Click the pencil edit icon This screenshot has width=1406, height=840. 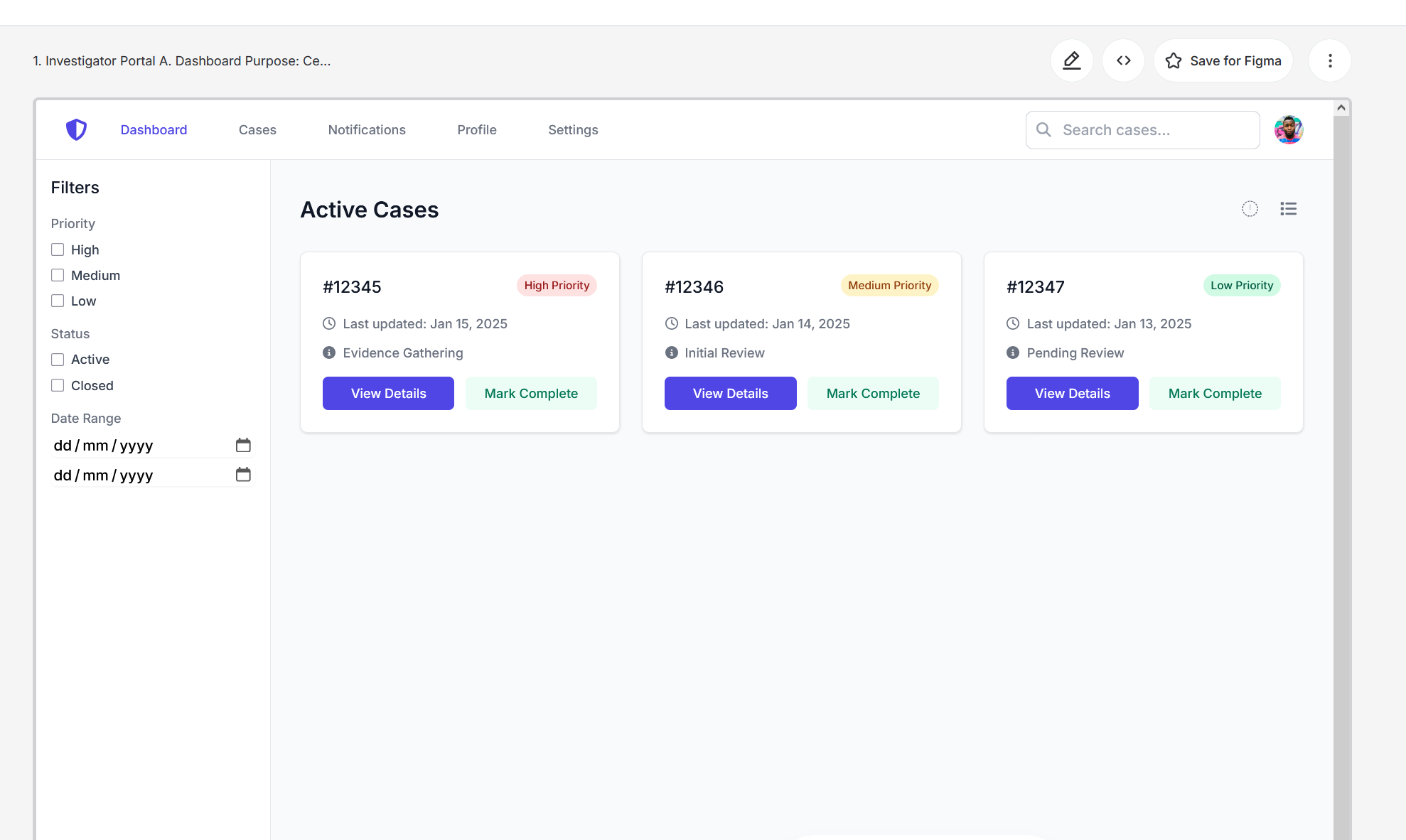[1071, 60]
